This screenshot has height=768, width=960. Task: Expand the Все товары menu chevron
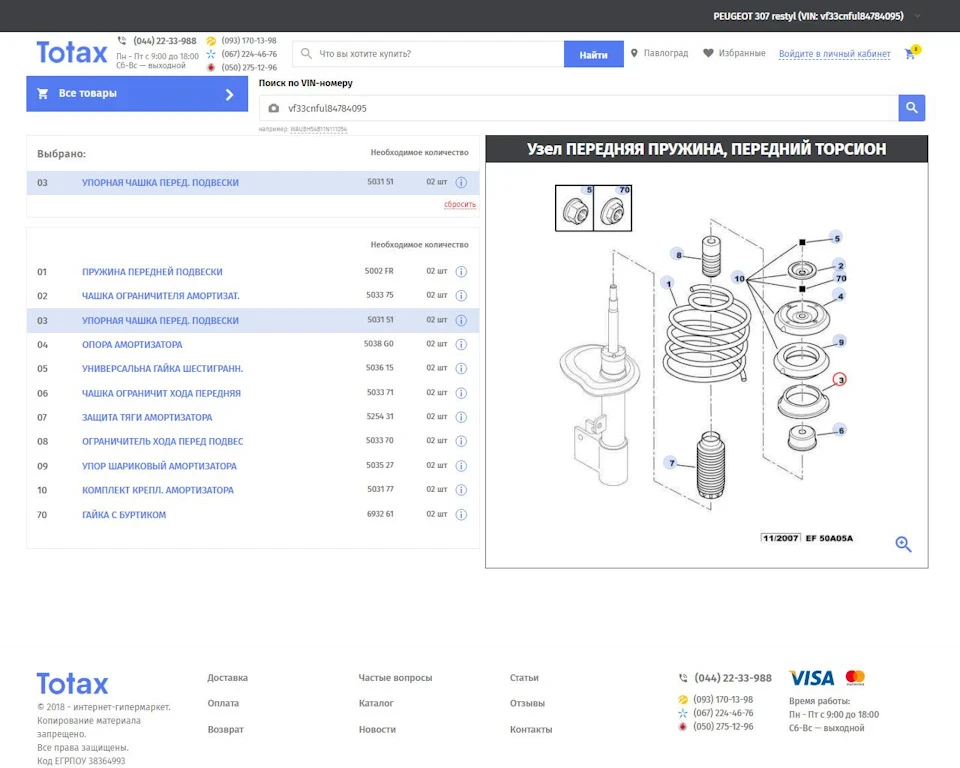(x=230, y=94)
